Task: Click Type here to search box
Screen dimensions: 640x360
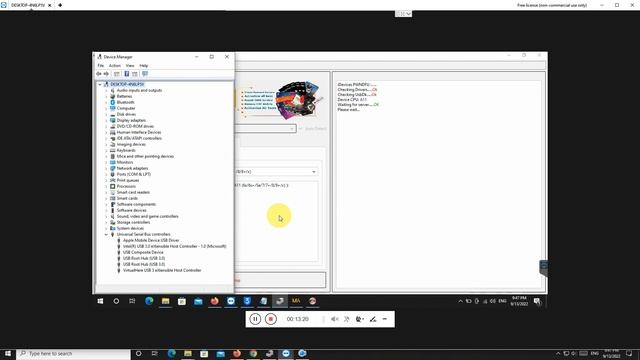Action: 73,353
